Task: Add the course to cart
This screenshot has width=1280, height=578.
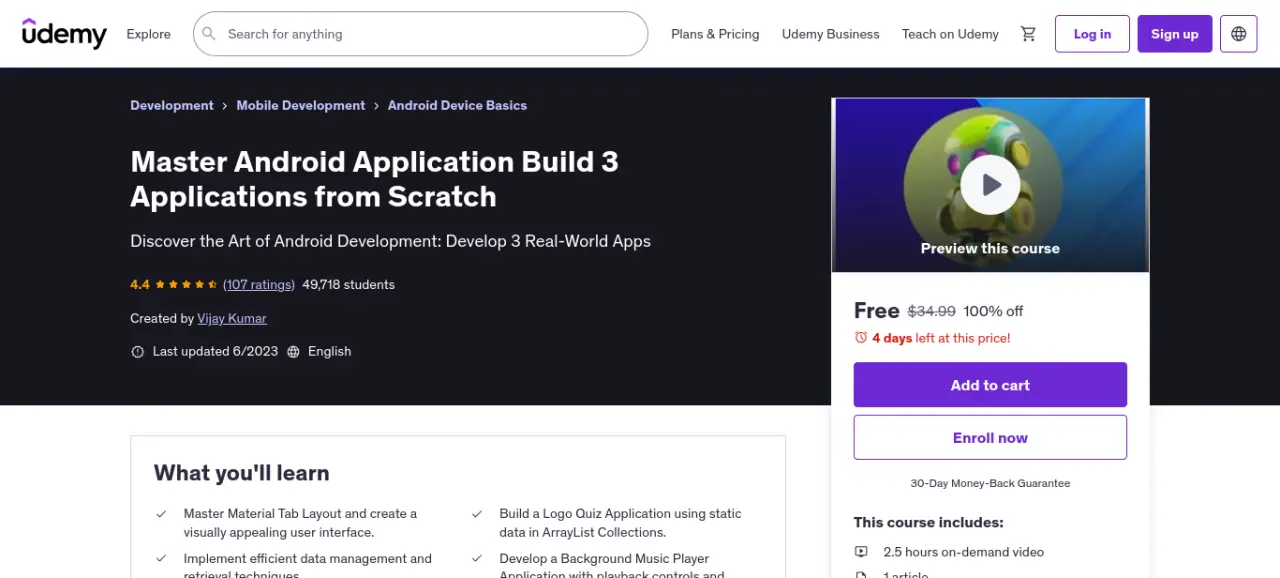Action: pyautogui.click(x=990, y=385)
